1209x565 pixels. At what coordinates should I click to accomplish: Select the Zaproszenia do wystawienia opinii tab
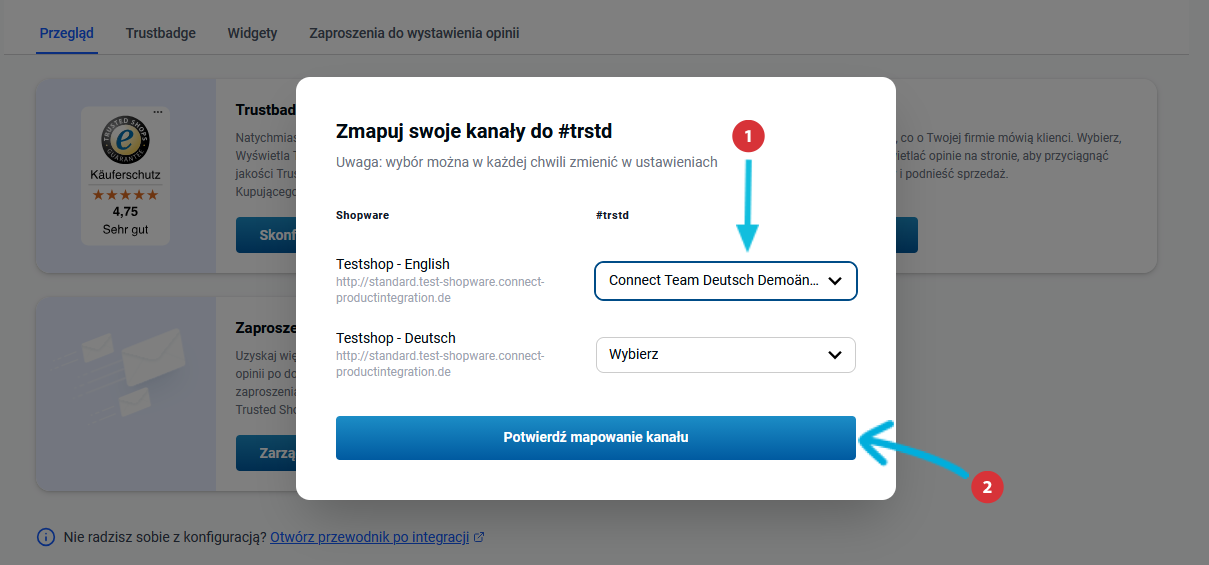point(414,33)
